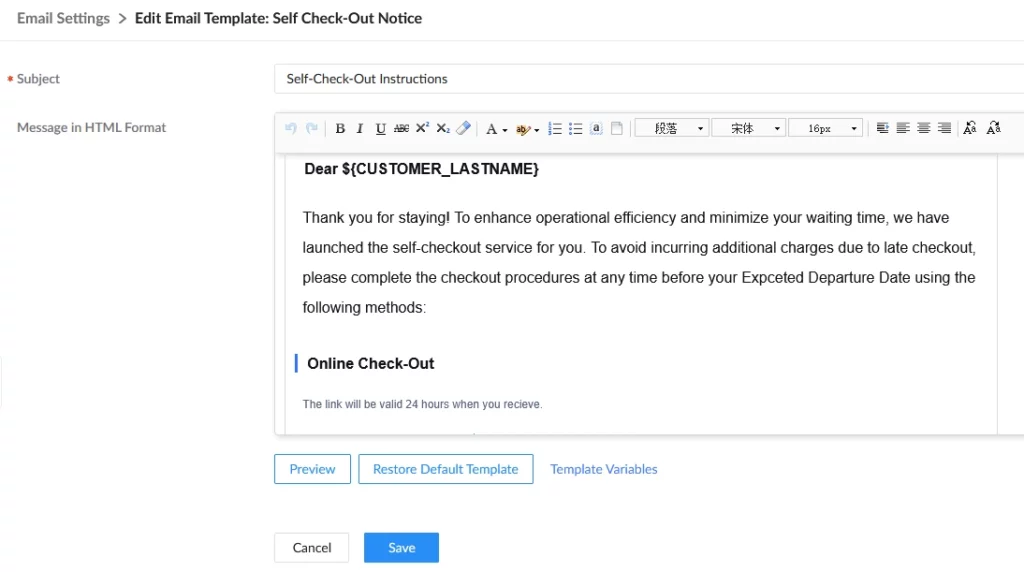The image size is (1024, 572).
Task: Click the Preview button
Action: pos(312,469)
